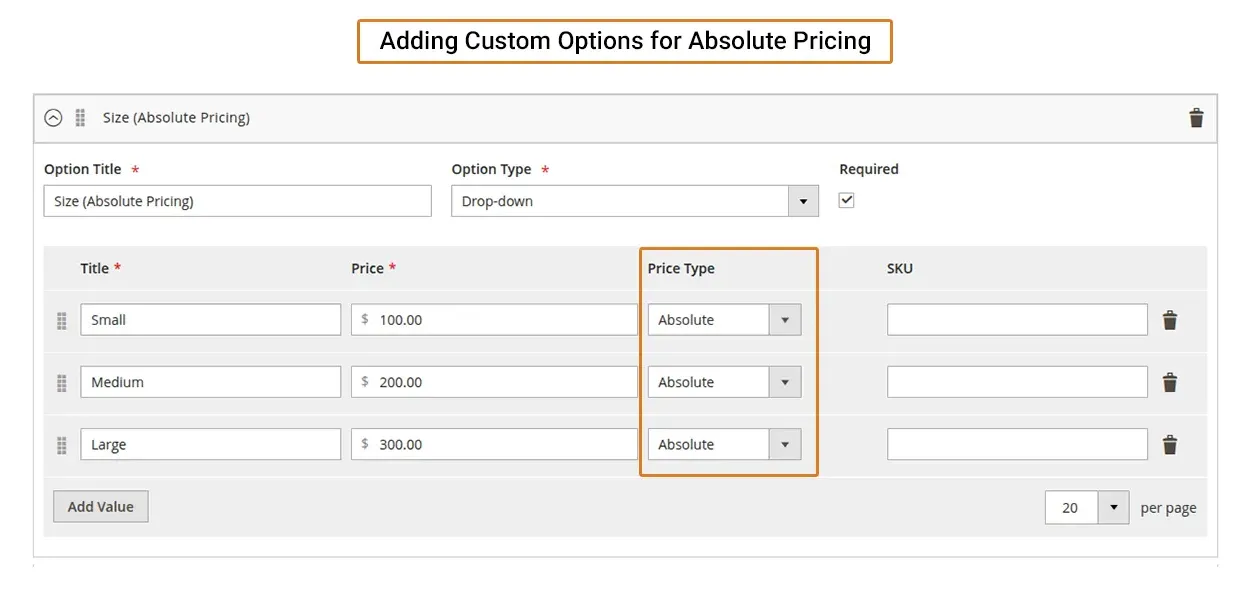The height and width of the screenshot is (600, 1250).
Task: Click the drag handle for Medium row
Action: click(x=61, y=383)
